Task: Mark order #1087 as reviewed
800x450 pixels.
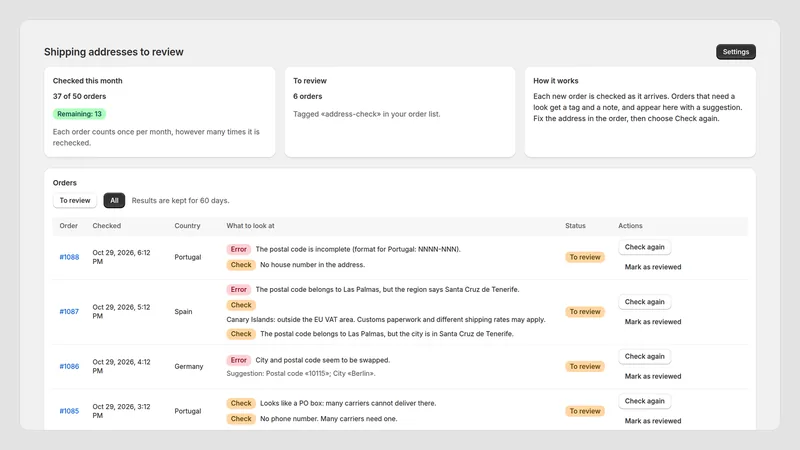Action: pyautogui.click(x=653, y=322)
